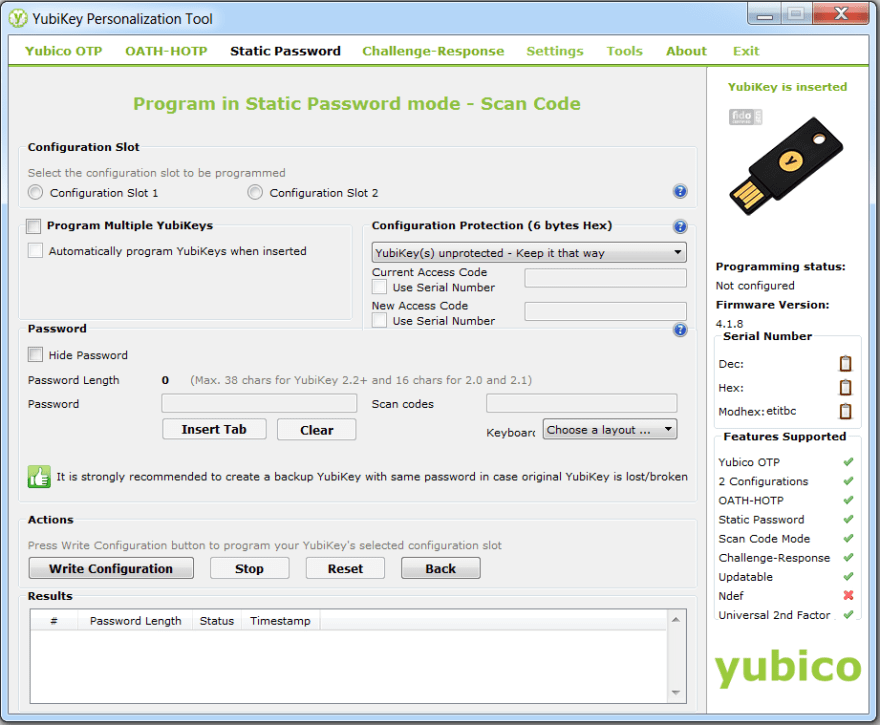Click the Timestamp column header
Screen dimensions: 880x725
pyautogui.click(x=280, y=621)
